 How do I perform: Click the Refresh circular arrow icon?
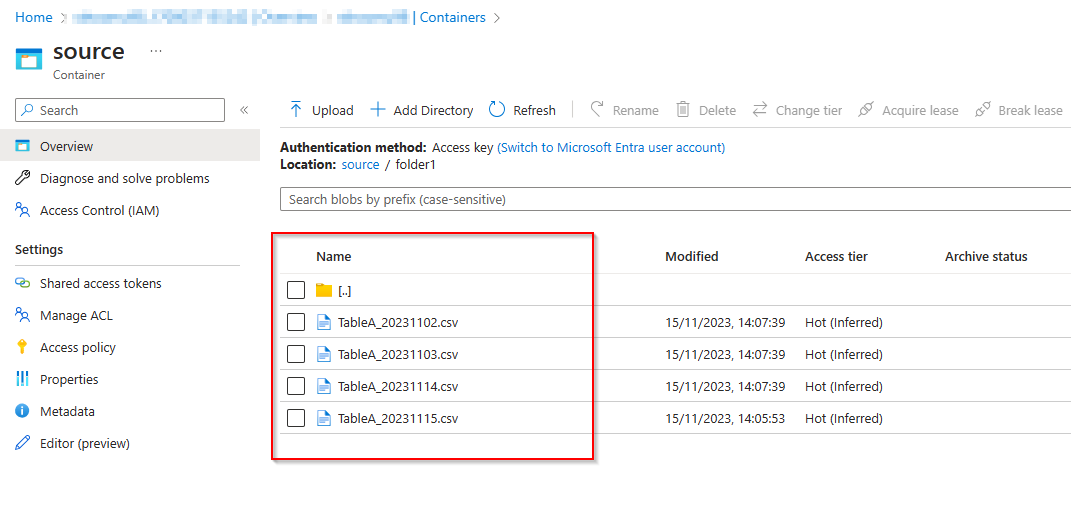497,110
